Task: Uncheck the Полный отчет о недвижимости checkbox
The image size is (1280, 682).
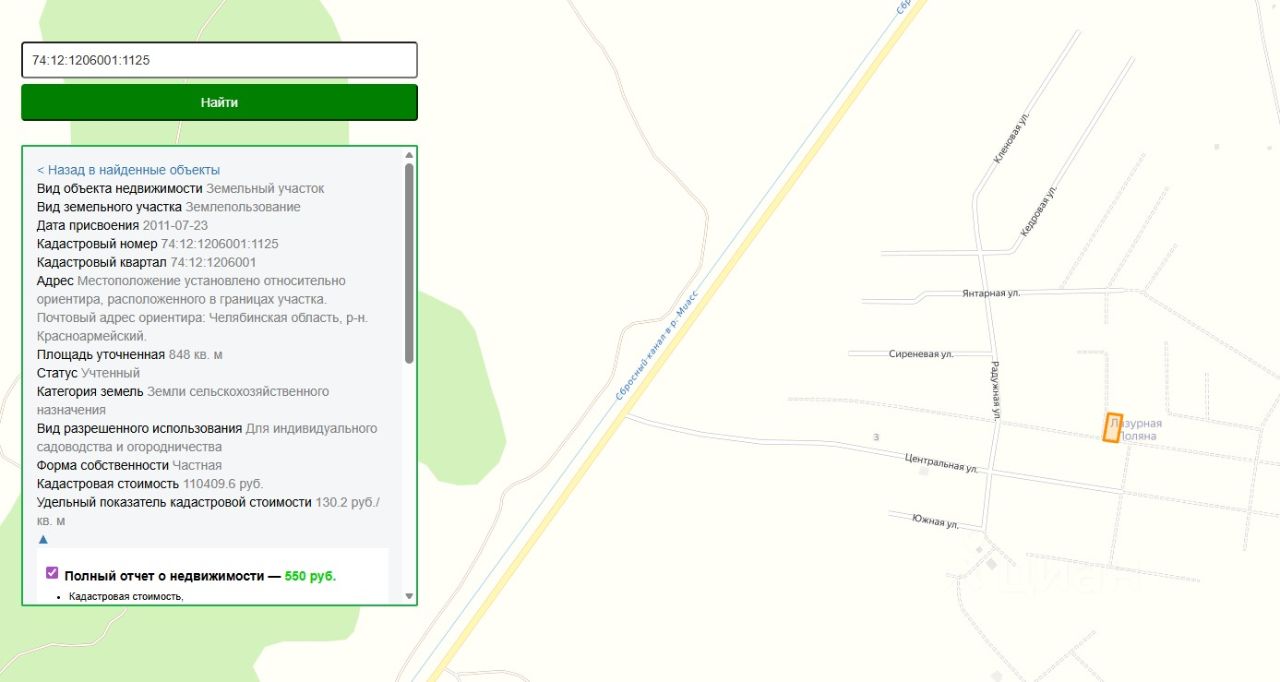Action: (52, 573)
